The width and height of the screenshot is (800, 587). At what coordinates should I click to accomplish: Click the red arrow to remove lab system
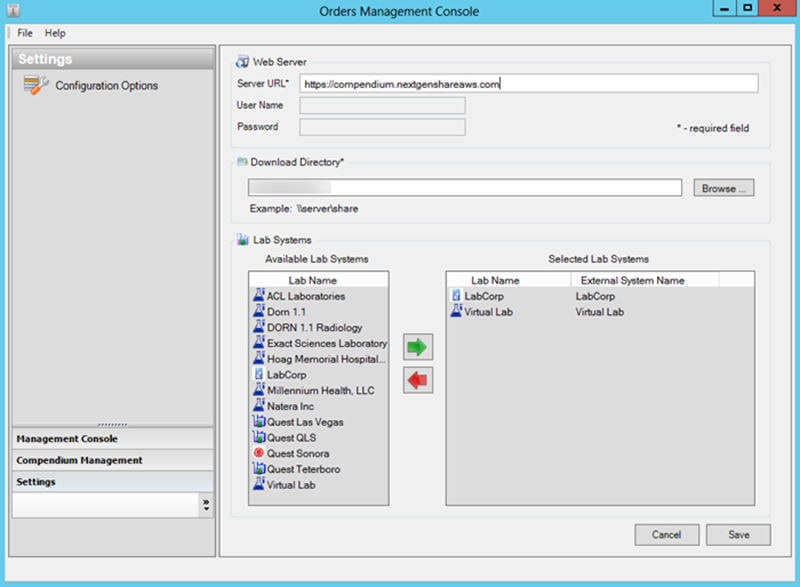click(418, 380)
